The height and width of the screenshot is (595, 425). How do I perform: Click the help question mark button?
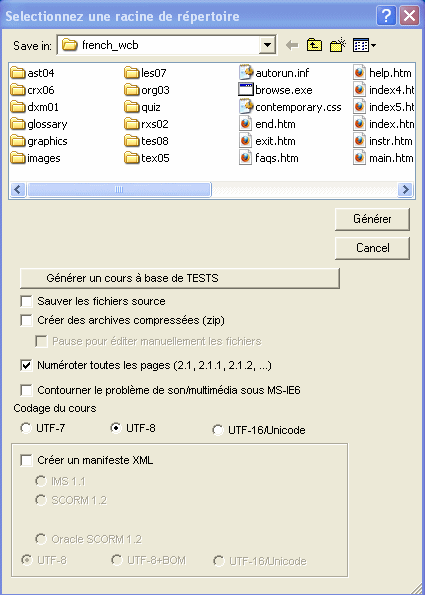pos(386,16)
